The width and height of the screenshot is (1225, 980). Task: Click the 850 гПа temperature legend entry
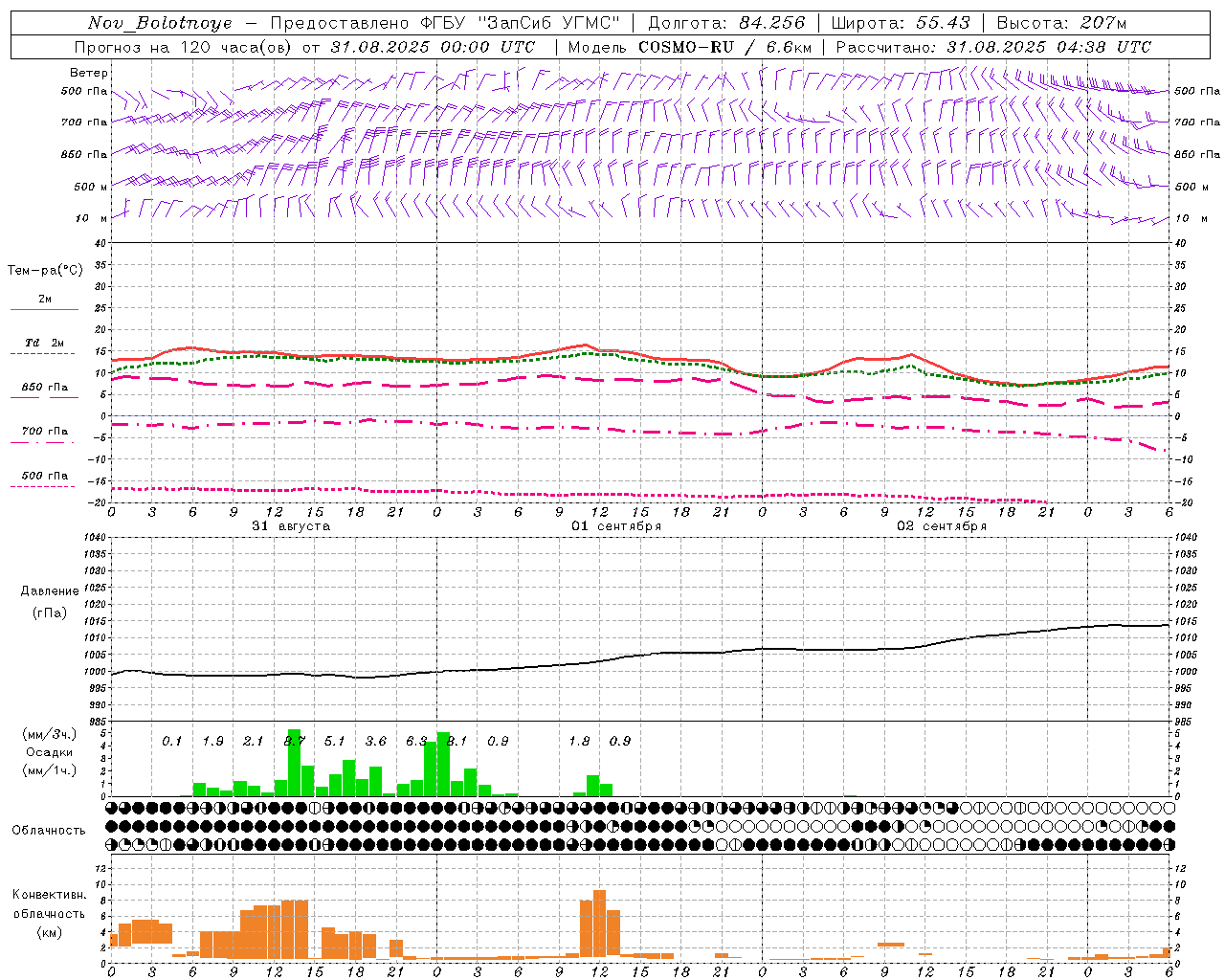point(45,387)
